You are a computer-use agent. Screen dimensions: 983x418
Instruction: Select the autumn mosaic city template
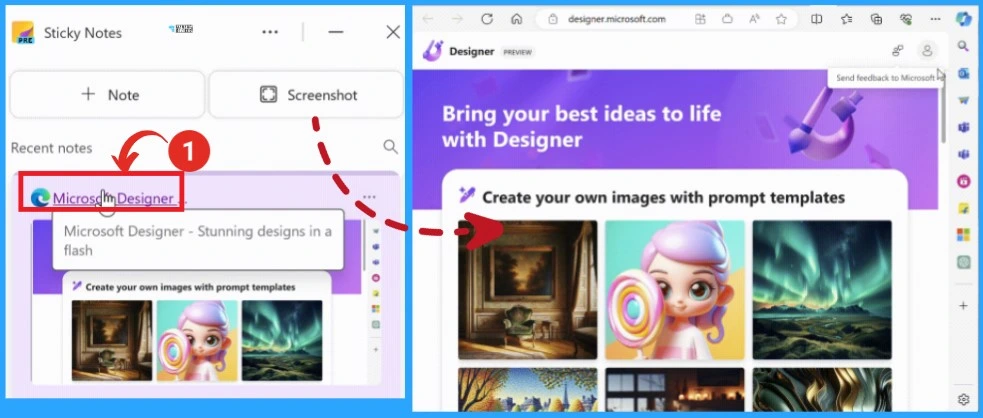[527, 389]
